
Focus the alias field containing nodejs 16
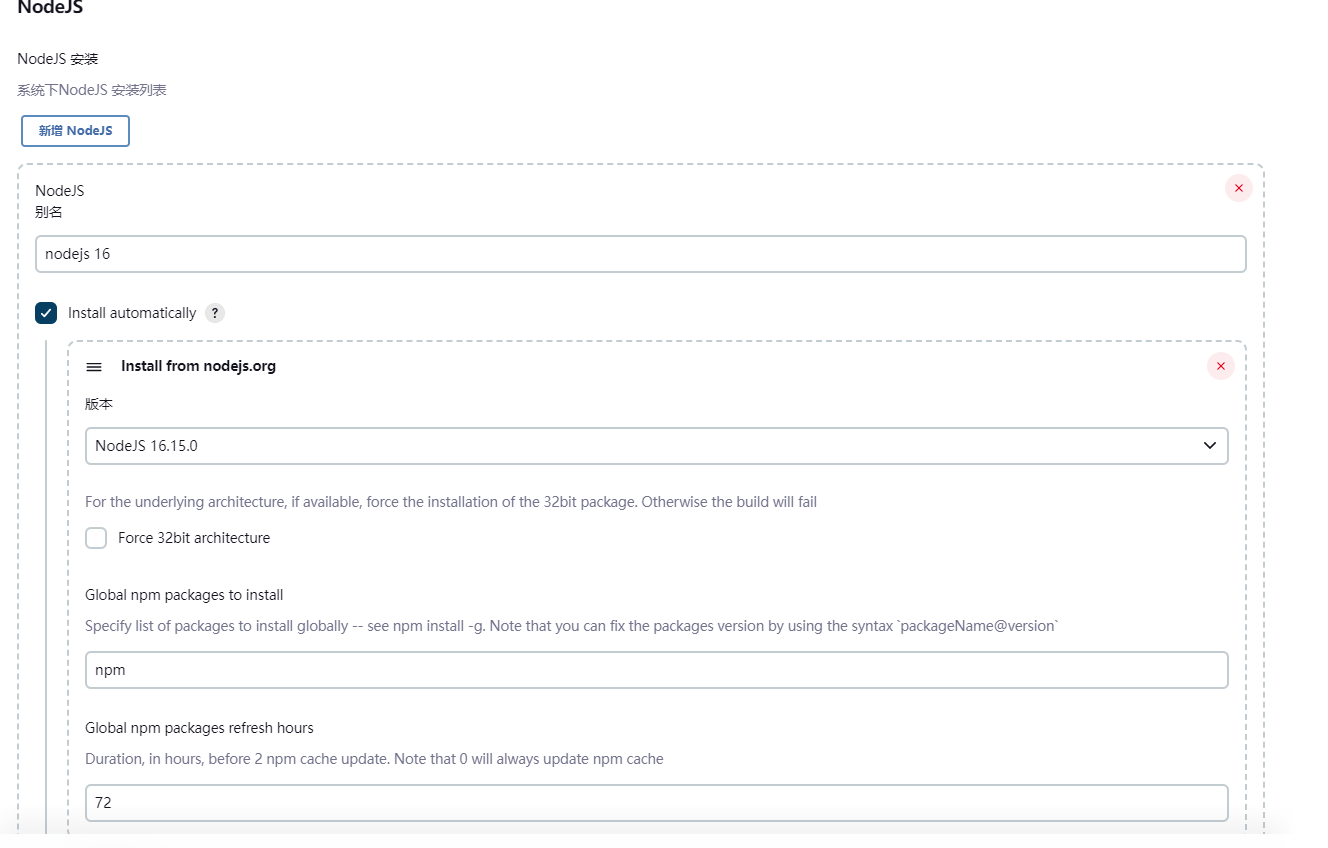coord(640,254)
